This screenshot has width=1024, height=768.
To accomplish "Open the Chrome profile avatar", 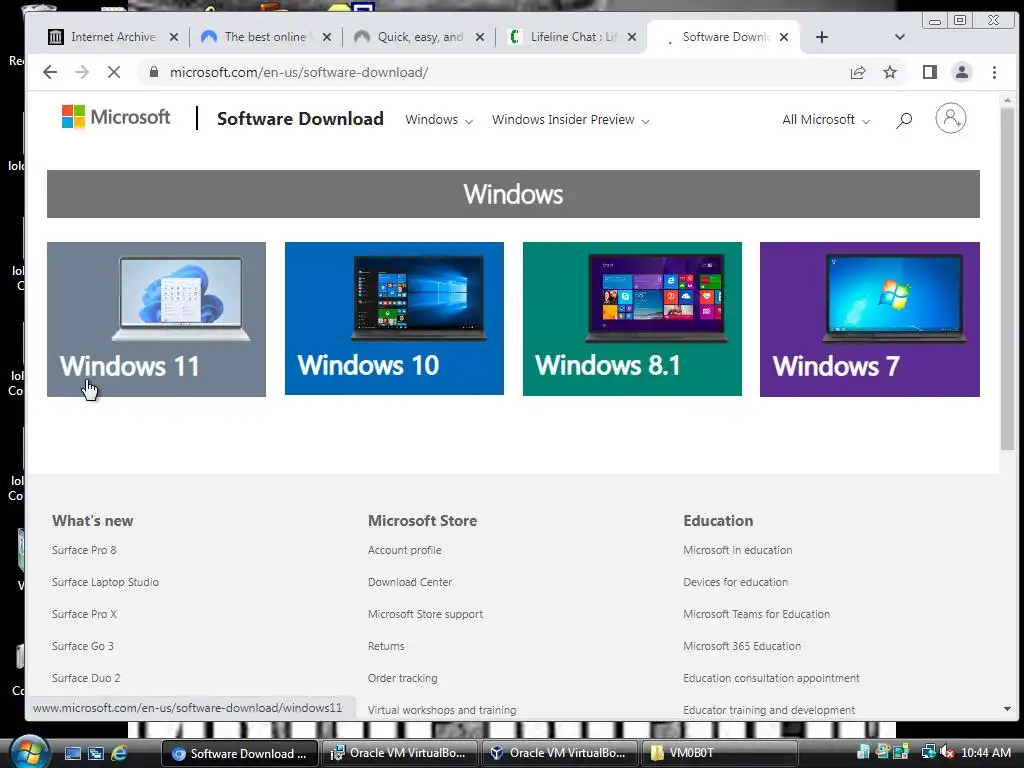I will tap(962, 72).
